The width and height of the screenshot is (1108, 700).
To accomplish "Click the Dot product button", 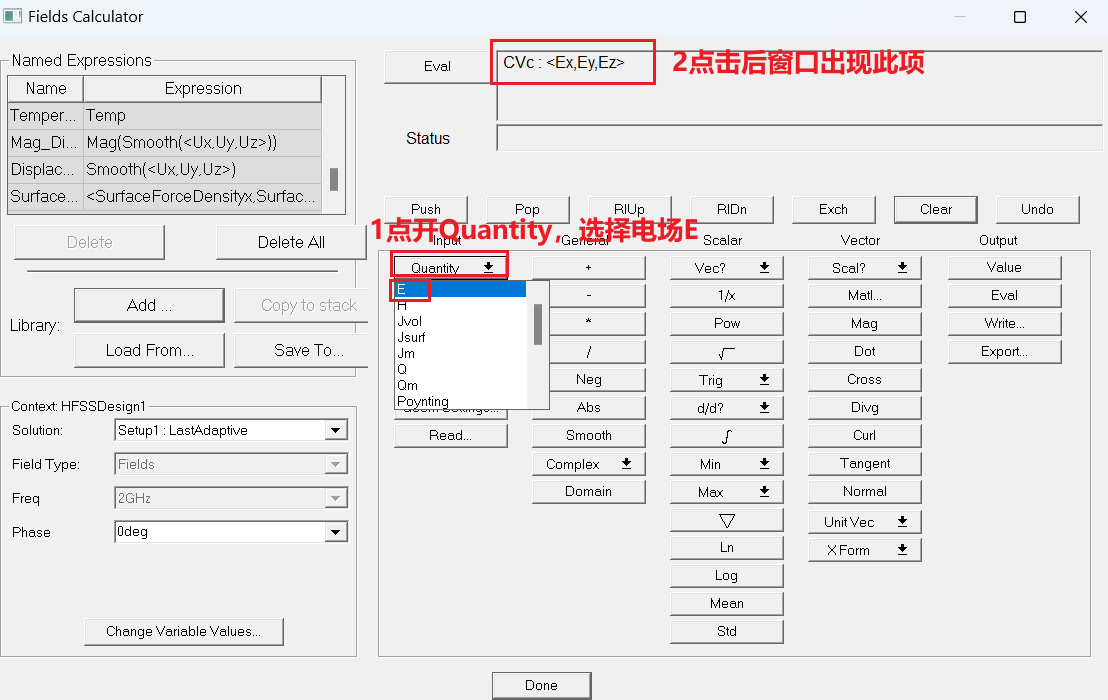I will [x=865, y=352].
